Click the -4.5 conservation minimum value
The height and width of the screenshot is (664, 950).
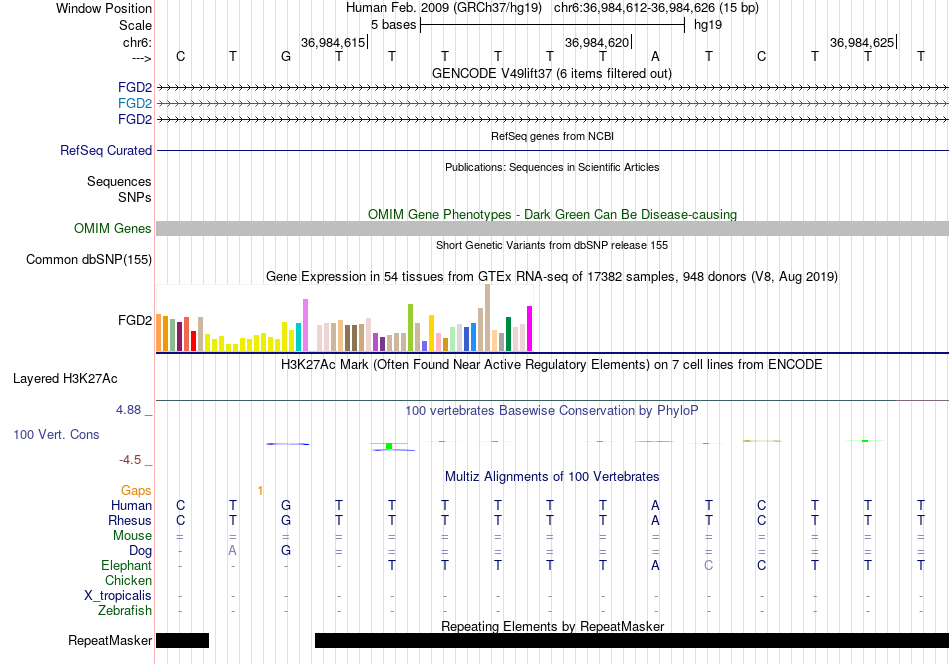[x=130, y=460]
